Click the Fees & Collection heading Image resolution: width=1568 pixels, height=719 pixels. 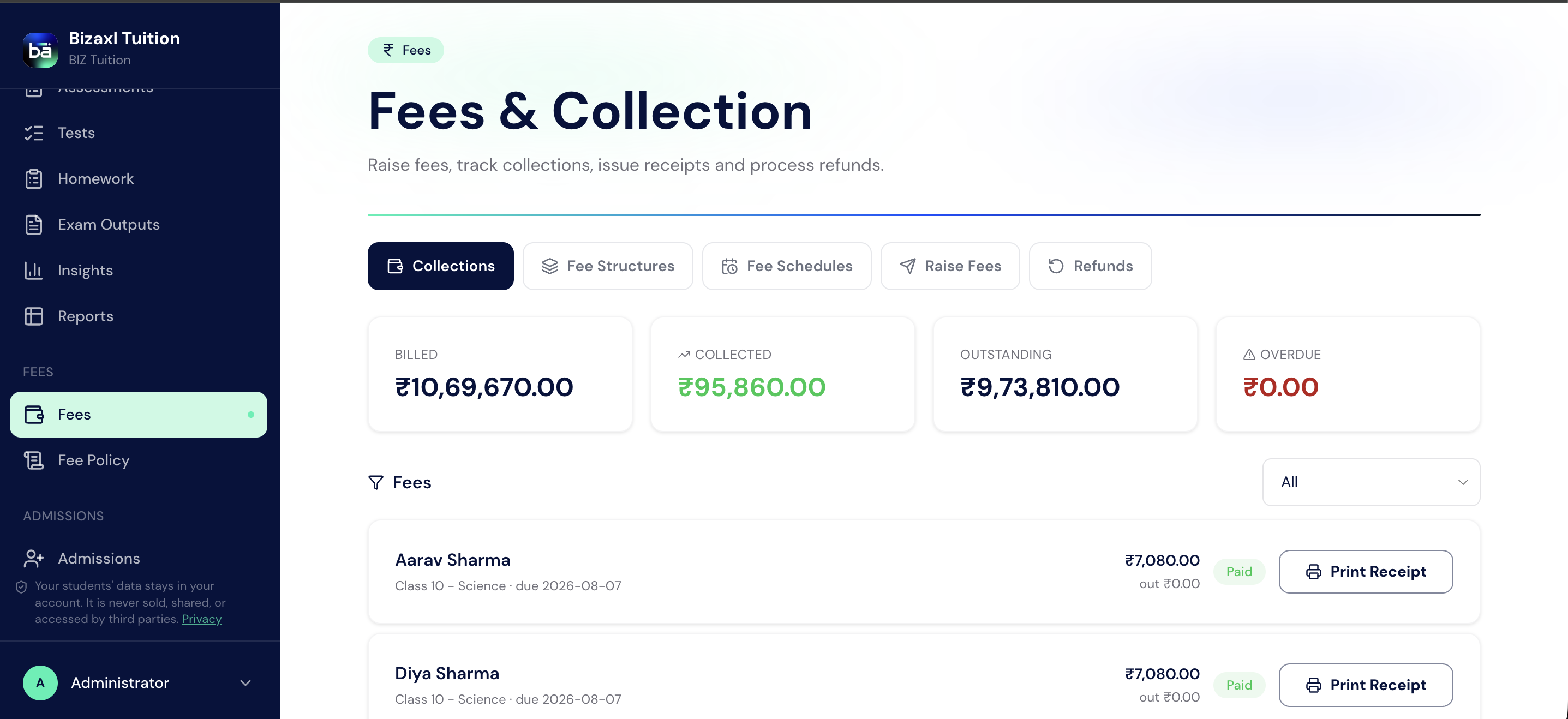pyautogui.click(x=590, y=111)
